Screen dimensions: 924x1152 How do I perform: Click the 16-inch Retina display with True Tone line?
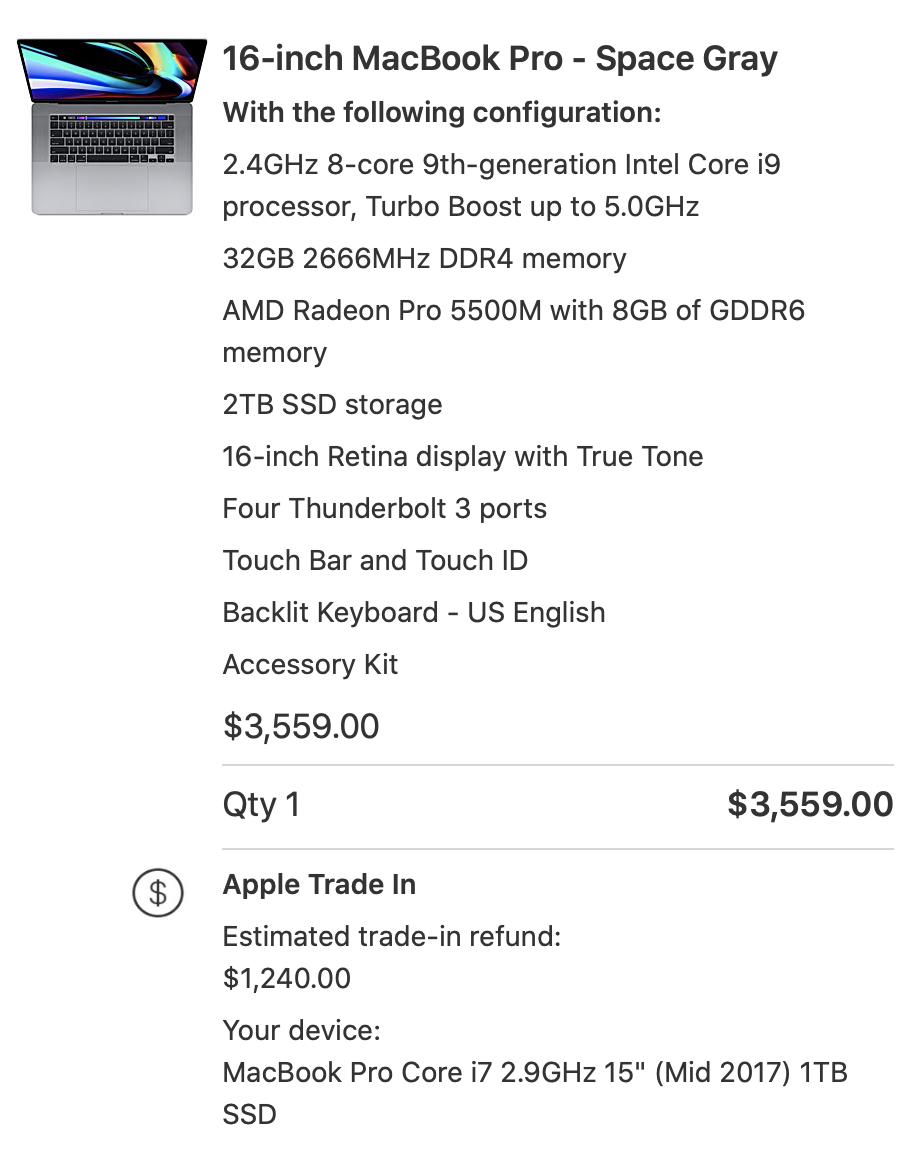click(463, 457)
